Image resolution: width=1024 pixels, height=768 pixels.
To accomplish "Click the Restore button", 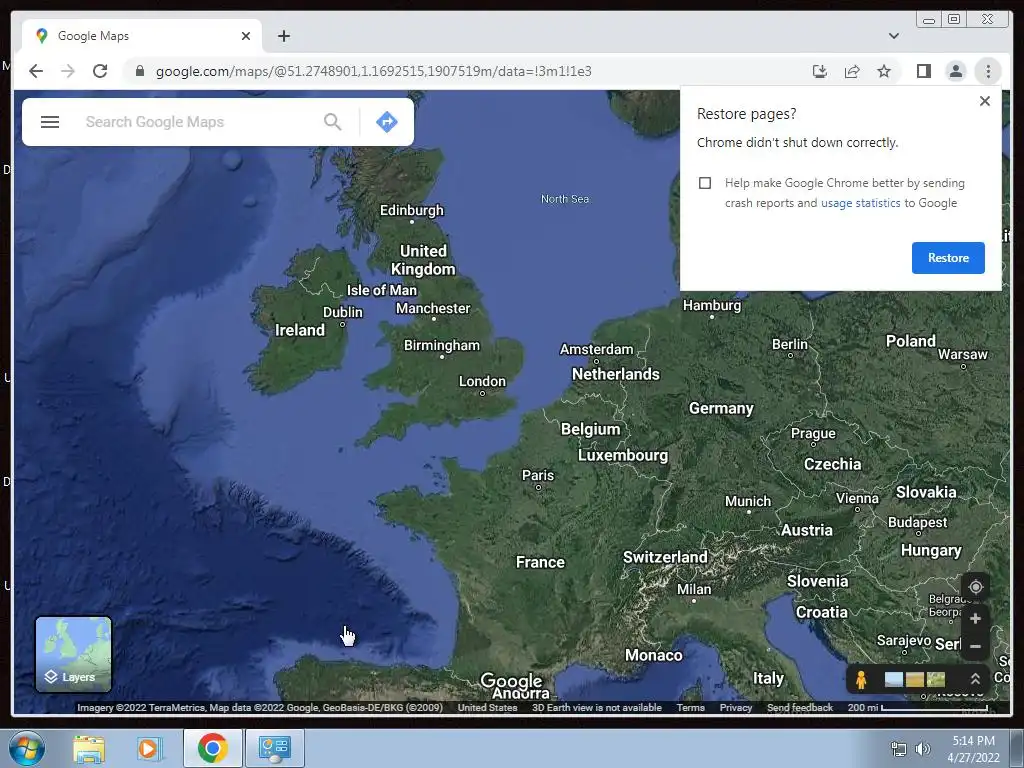I will pos(948,258).
